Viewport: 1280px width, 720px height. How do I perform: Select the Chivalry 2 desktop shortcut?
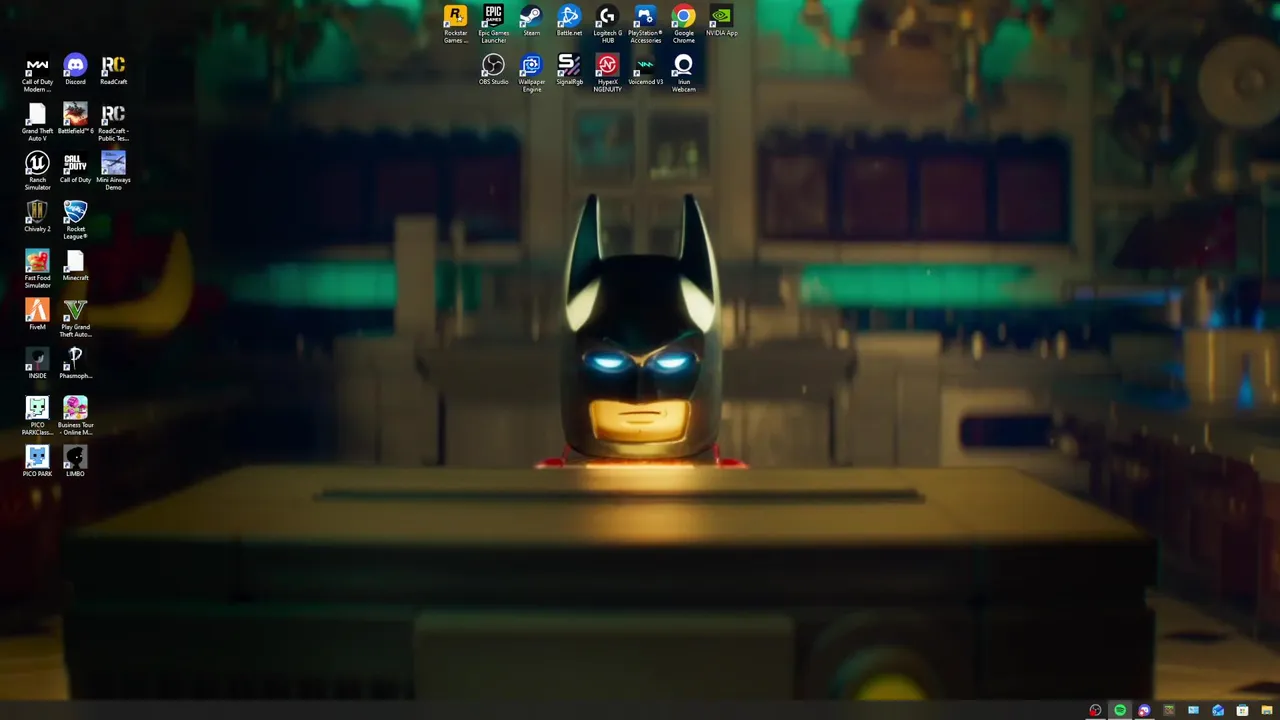click(x=37, y=217)
